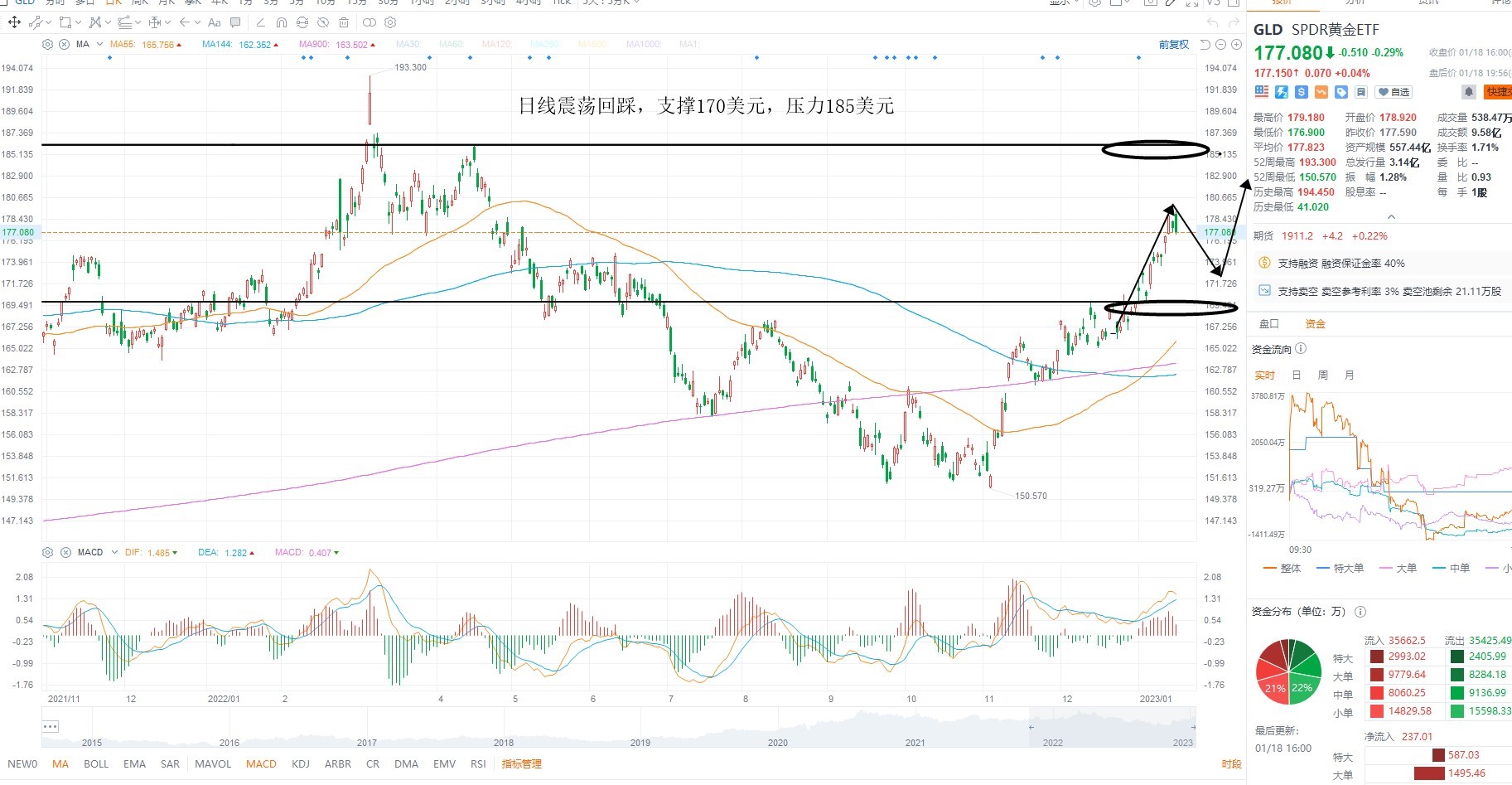Expand the timeline ellipsis button
This screenshot has width=1512, height=785.
50,726
